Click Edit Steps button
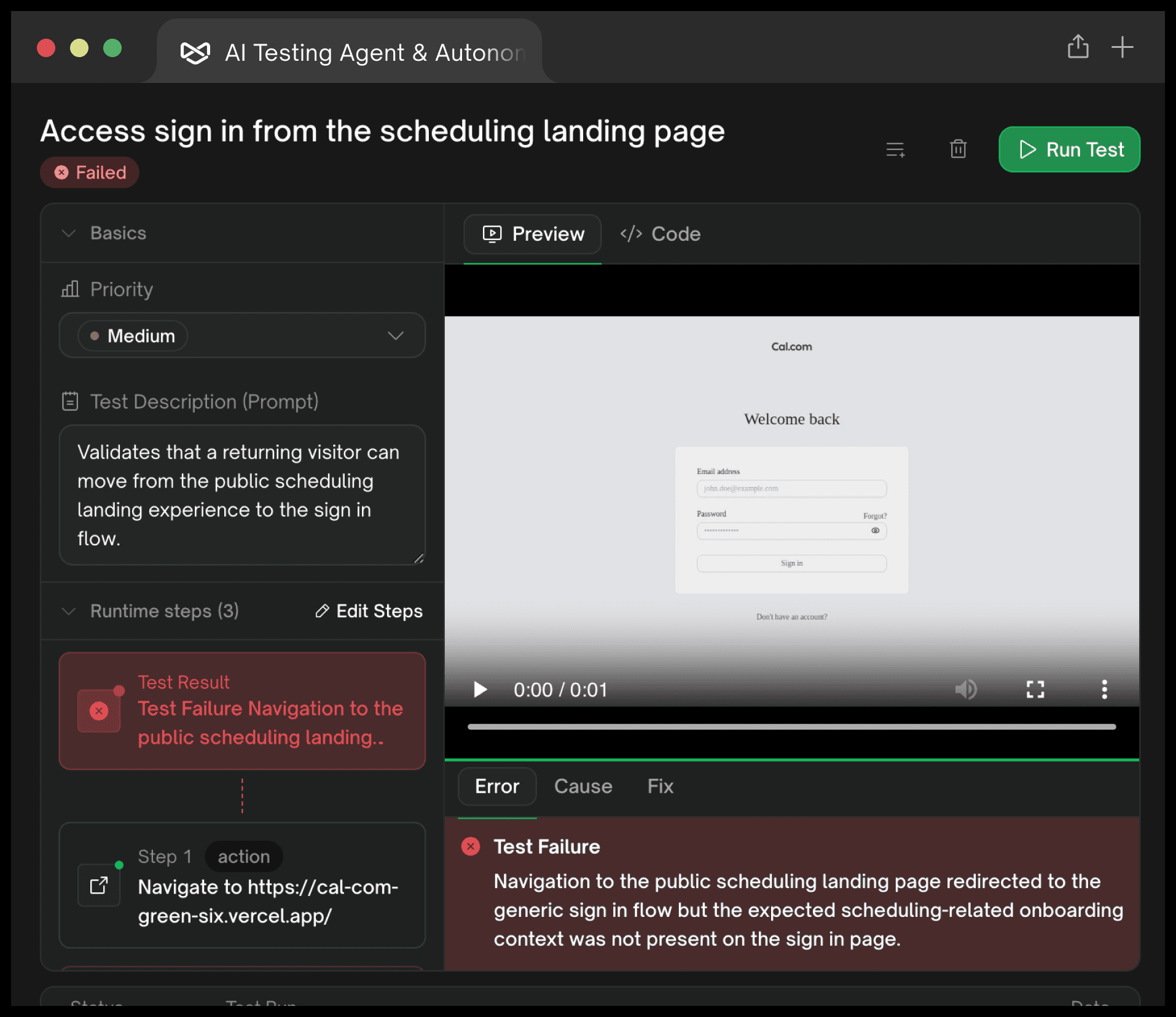 [369, 611]
